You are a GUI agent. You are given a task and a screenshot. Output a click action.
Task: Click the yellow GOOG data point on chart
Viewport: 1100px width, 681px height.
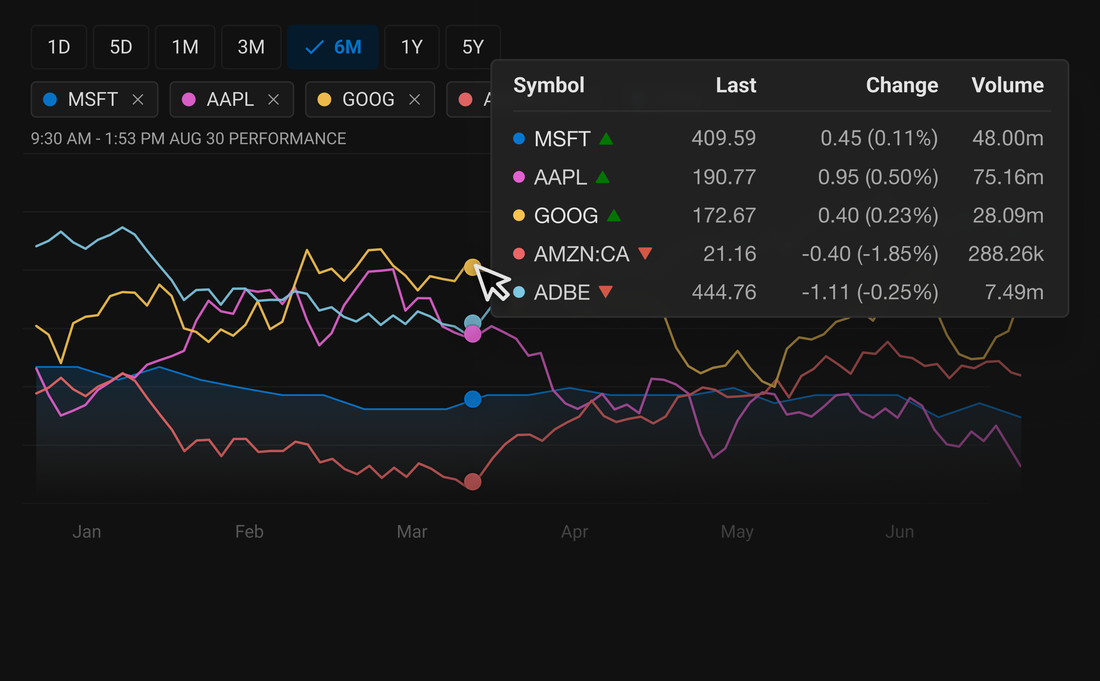point(473,267)
